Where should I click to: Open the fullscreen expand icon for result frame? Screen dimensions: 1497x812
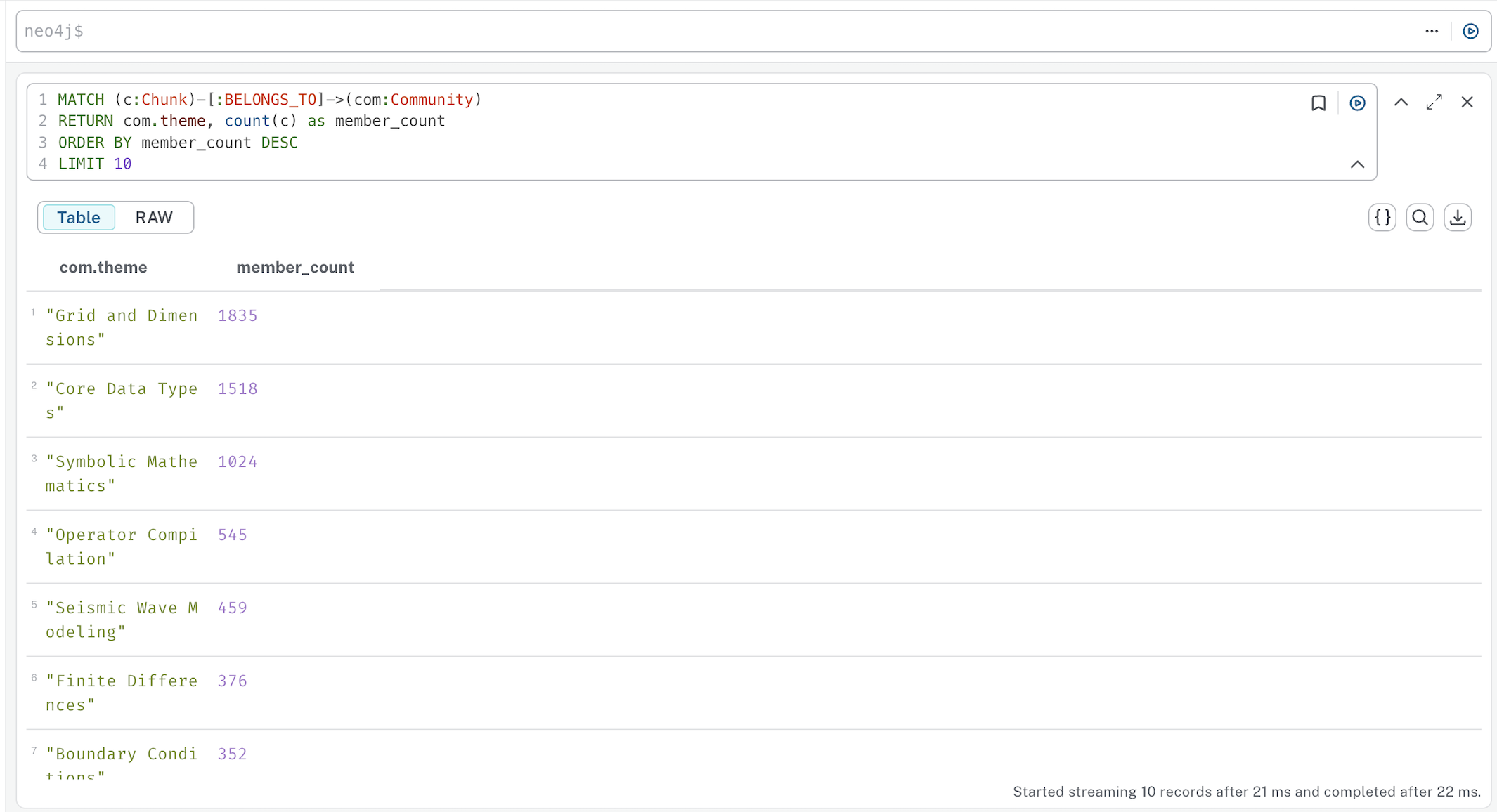pos(1434,103)
